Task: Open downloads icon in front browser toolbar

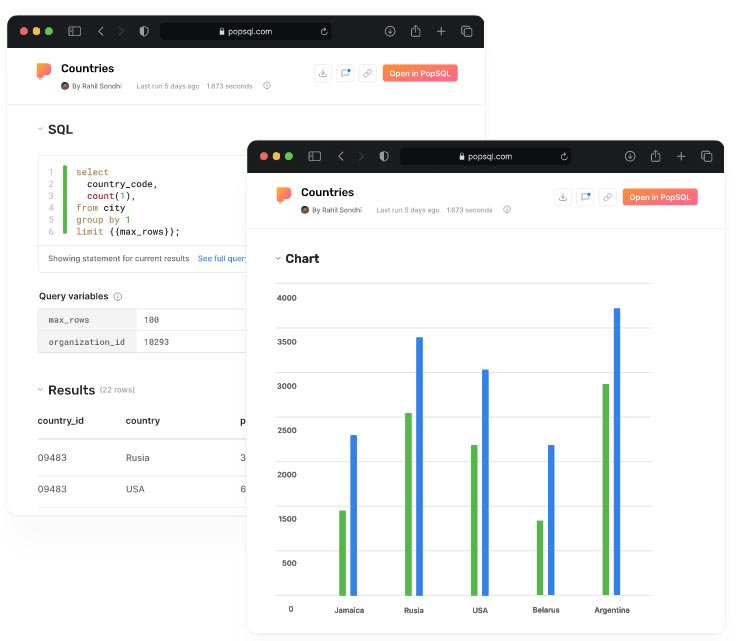Action: [630, 156]
